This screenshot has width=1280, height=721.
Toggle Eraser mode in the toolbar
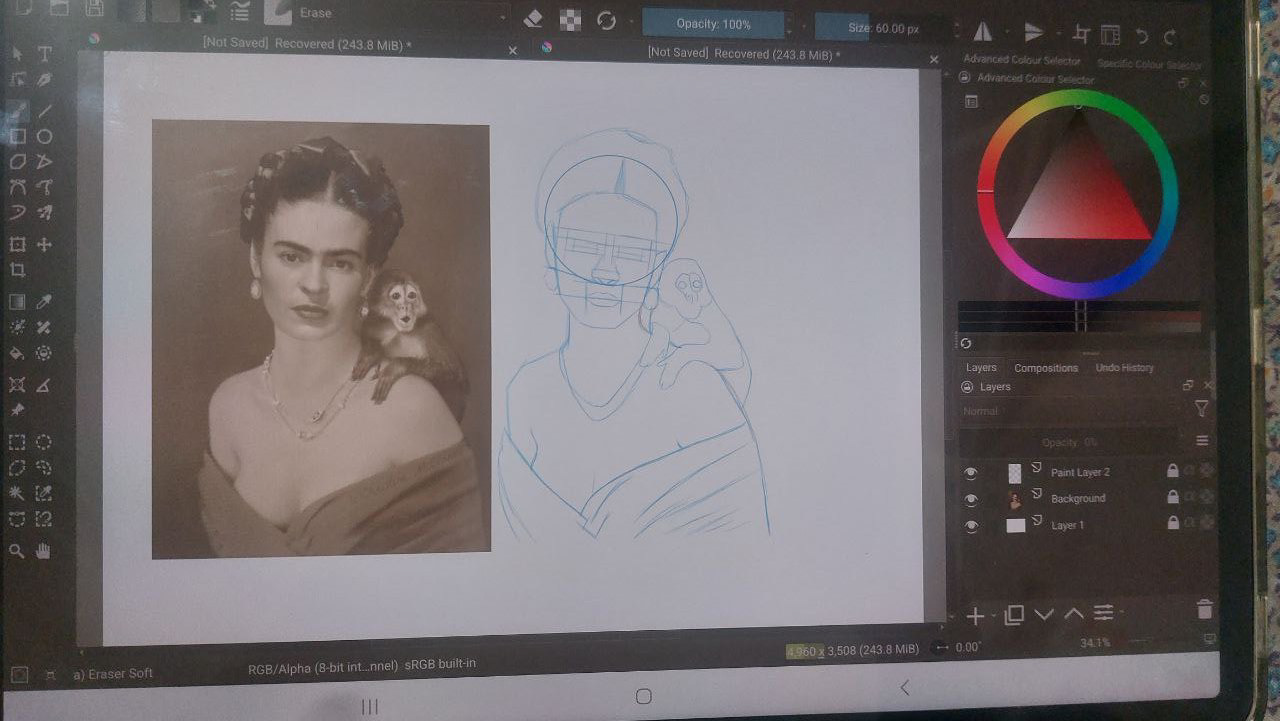point(533,18)
